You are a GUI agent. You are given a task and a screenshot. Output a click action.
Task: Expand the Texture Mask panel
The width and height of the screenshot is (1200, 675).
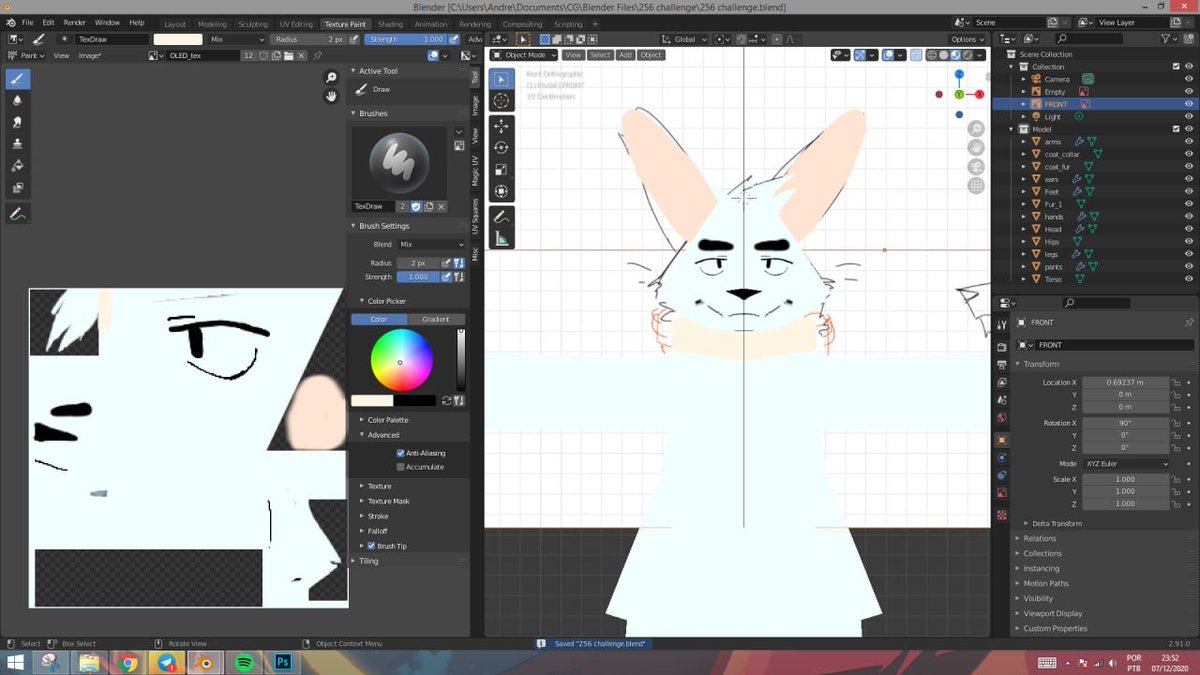(388, 501)
